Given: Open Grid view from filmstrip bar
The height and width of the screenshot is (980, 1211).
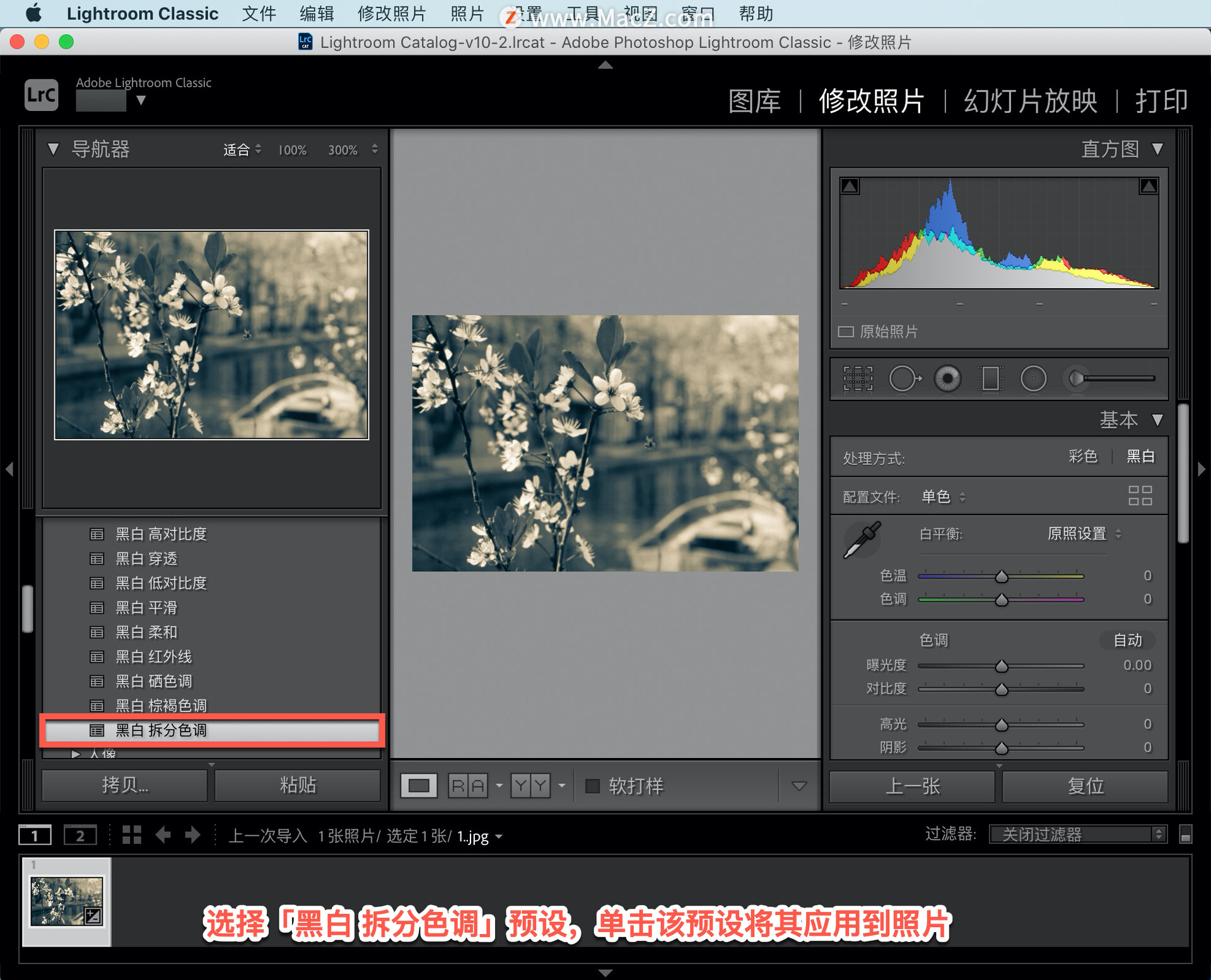Looking at the screenshot, I should (132, 835).
